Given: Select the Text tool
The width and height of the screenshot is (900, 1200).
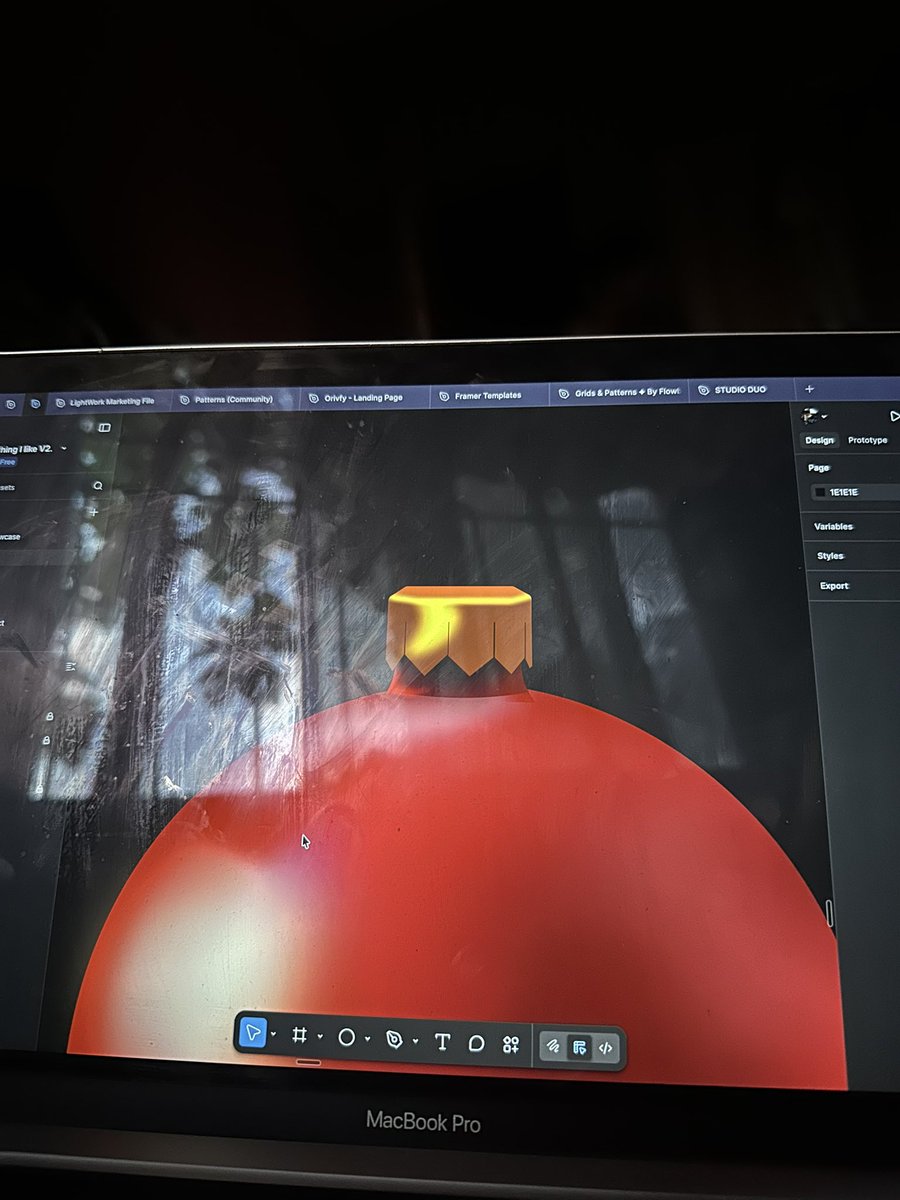Looking at the screenshot, I should click(442, 1043).
